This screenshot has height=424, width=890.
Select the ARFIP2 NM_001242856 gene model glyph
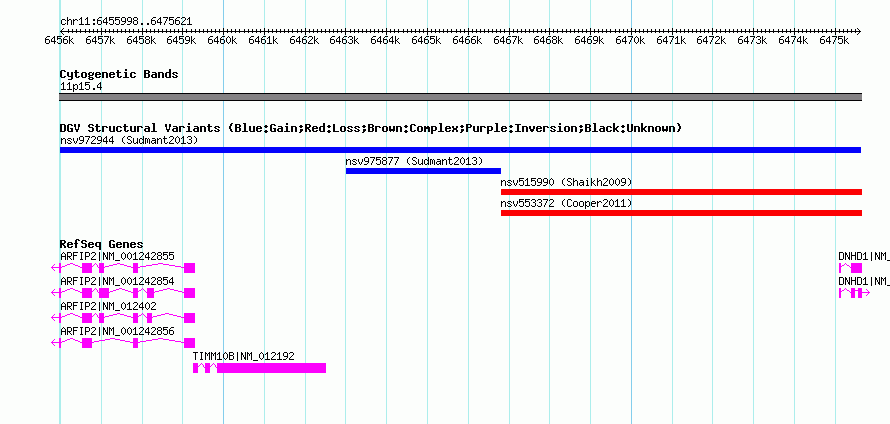123,343
